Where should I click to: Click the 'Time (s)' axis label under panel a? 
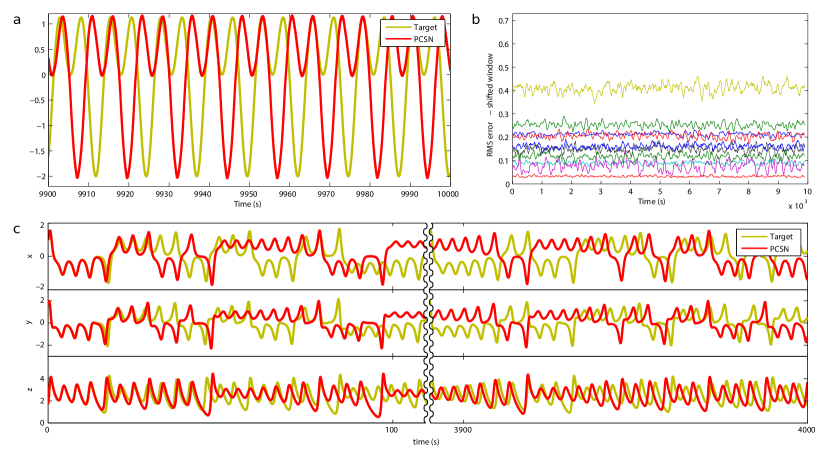click(x=248, y=204)
